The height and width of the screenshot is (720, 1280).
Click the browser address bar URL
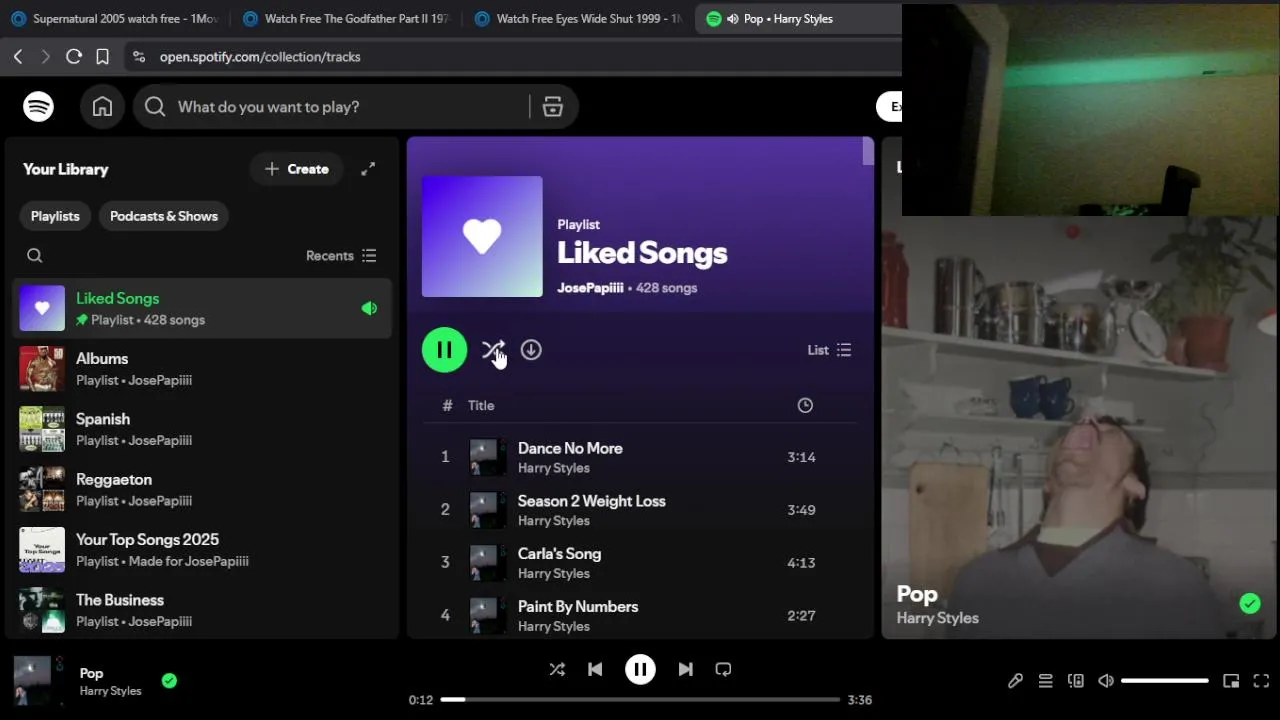point(260,57)
